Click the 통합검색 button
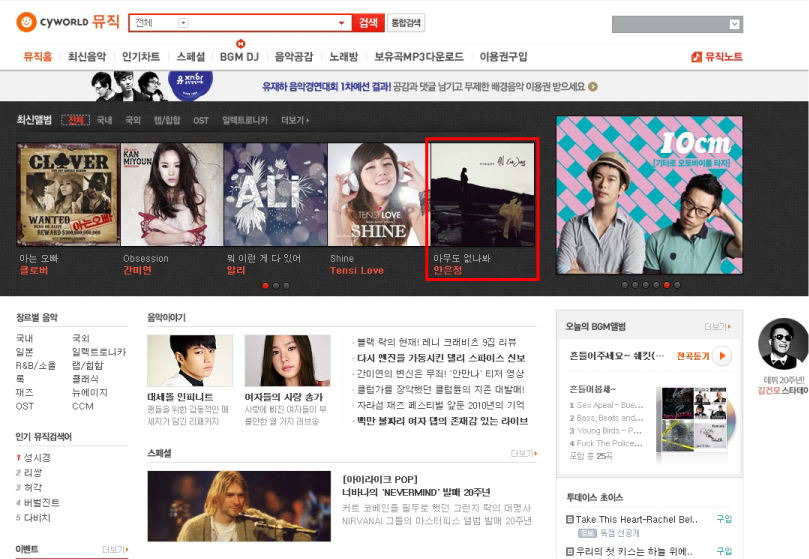Screen dimensions: 809x559 click(x=406, y=23)
